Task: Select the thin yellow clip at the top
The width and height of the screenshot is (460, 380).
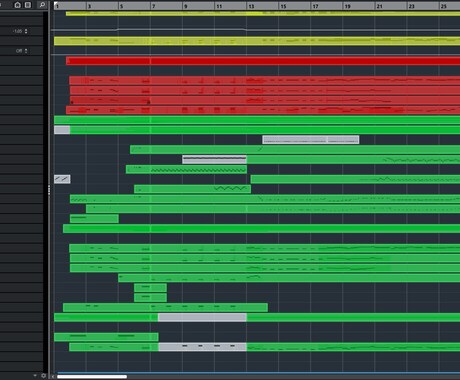Action: coord(263,13)
